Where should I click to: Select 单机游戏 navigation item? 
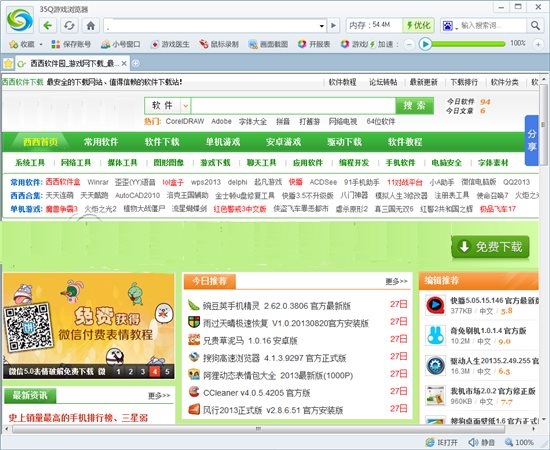click(x=223, y=142)
